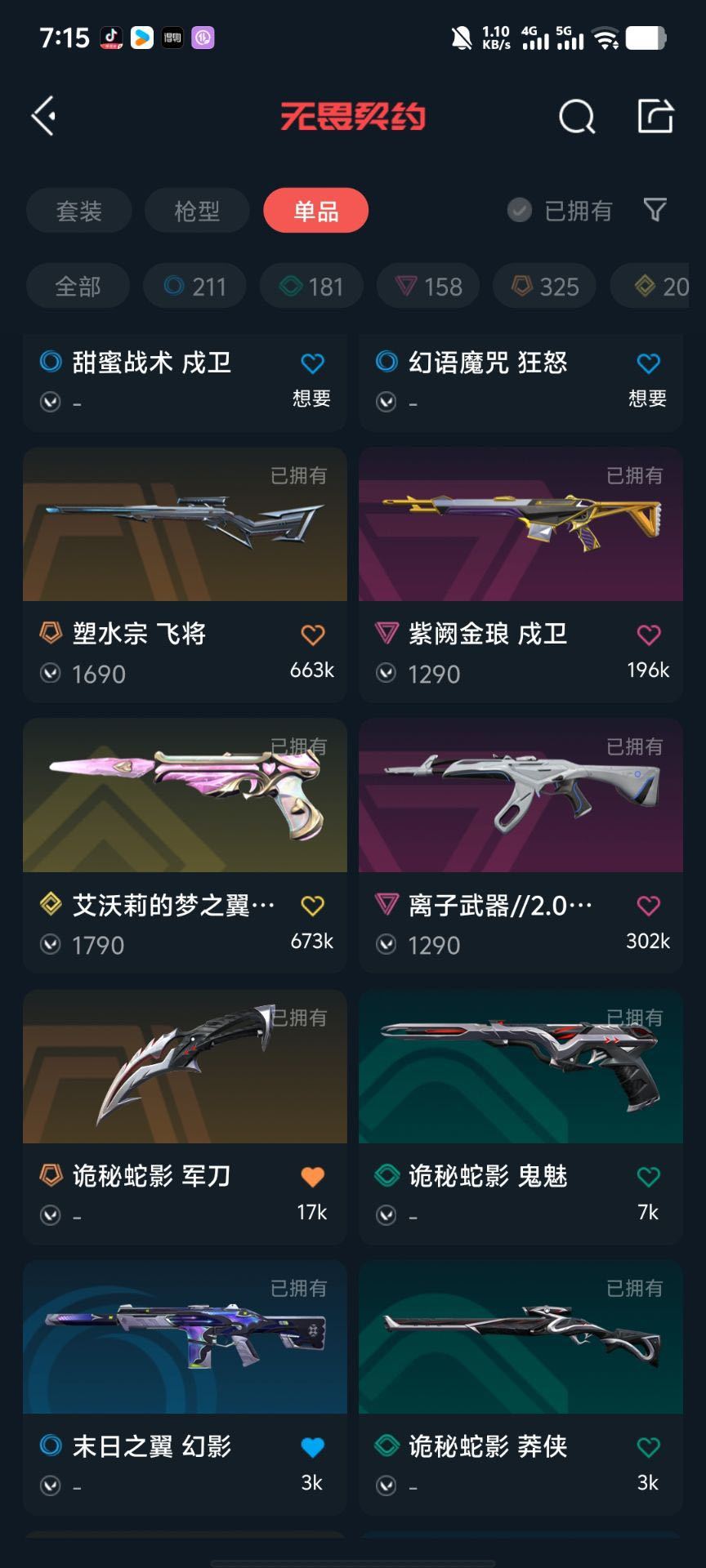Tap wishlist heart on 甜蜜战术 戍卫
706x1568 pixels.
click(x=313, y=363)
